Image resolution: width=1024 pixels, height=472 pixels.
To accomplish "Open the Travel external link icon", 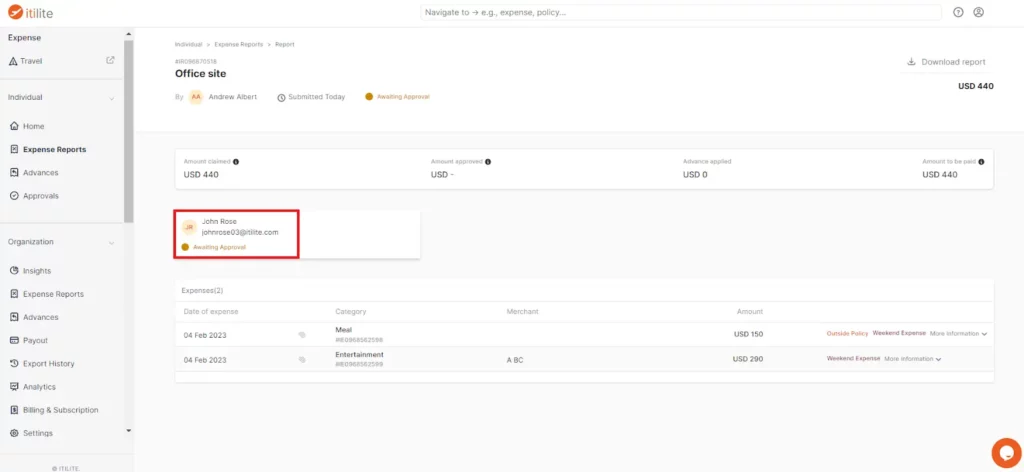I will 110,60.
